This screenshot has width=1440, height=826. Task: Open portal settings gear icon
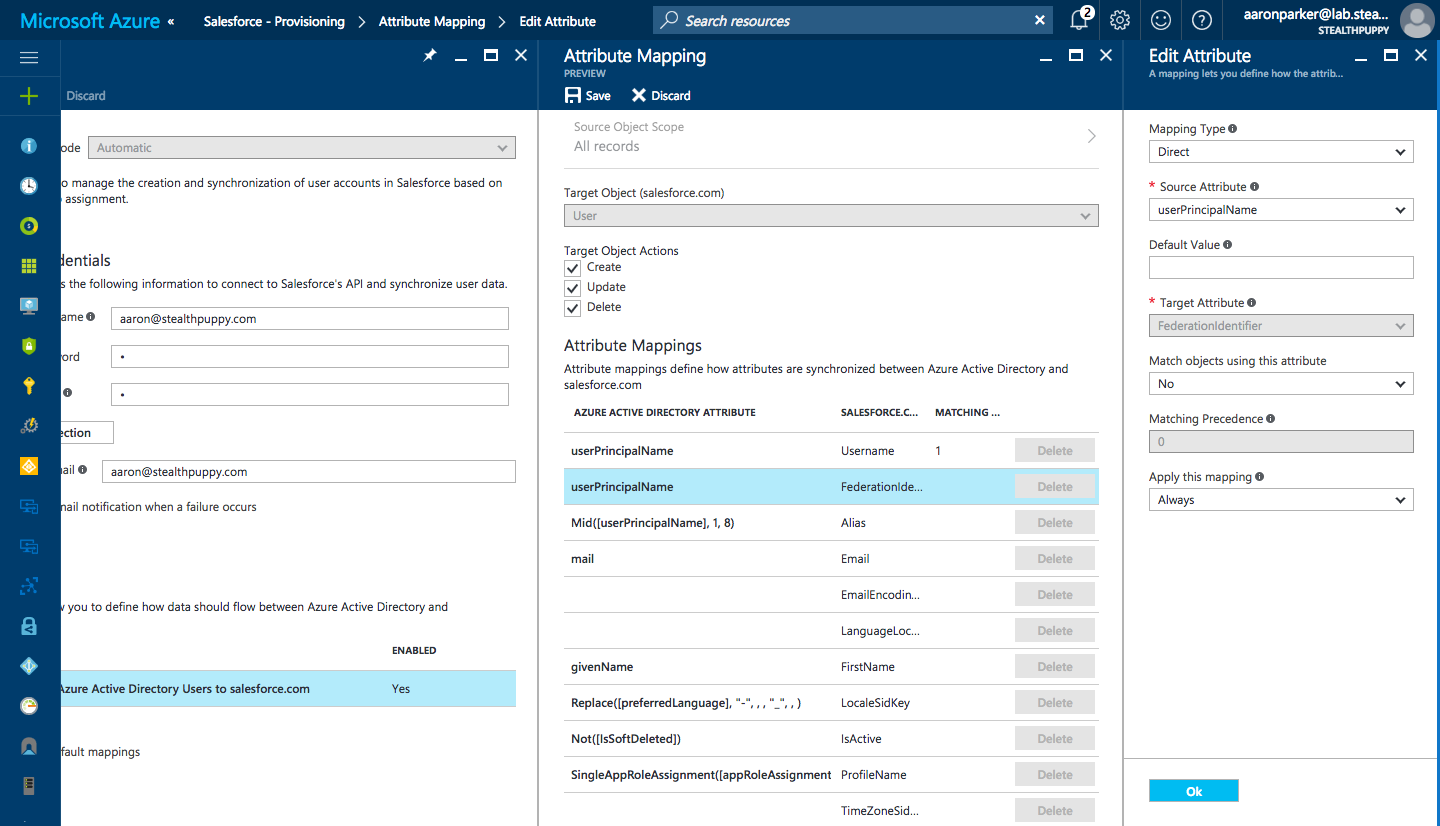point(1120,20)
